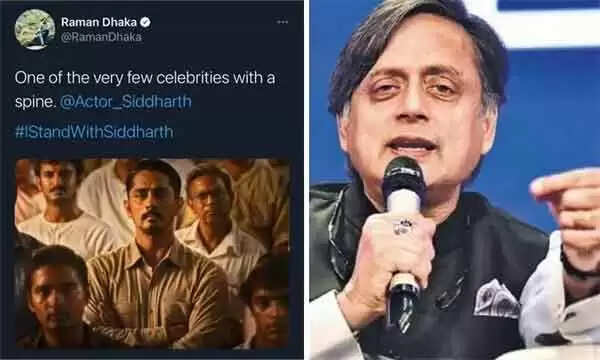Click the blue verified badge
This screenshot has width=600, height=360.
[145, 22]
